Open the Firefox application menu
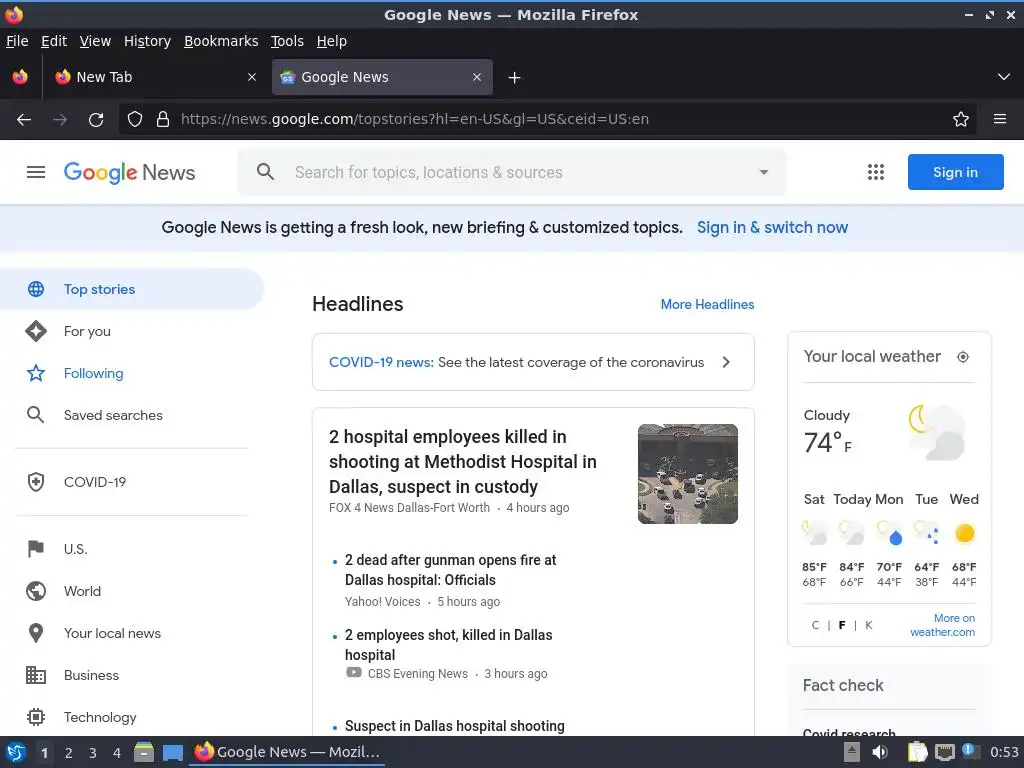The height and width of the screenshot is (768, 1024). point(1000,119)
